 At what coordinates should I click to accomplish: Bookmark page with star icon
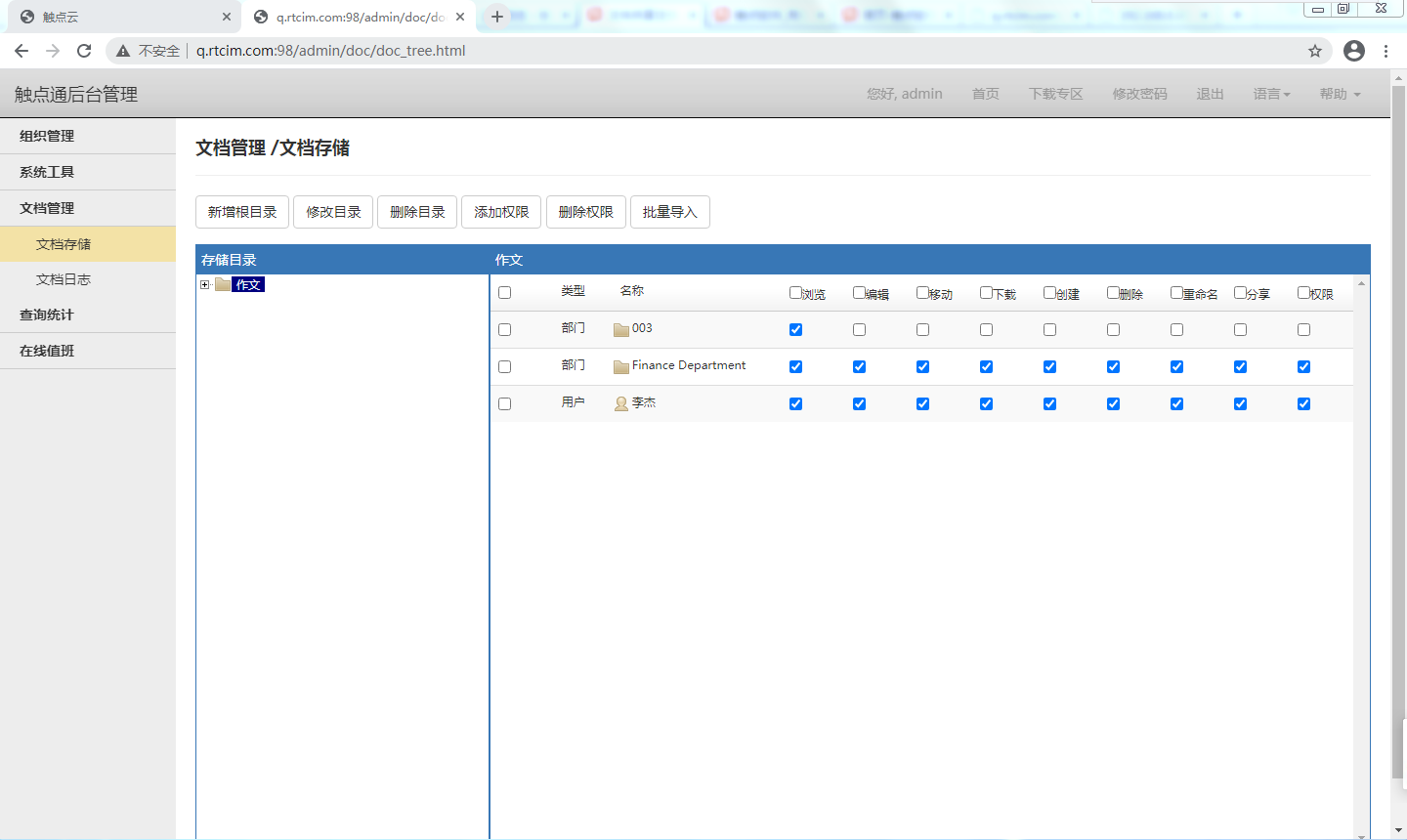point(1315,51)
